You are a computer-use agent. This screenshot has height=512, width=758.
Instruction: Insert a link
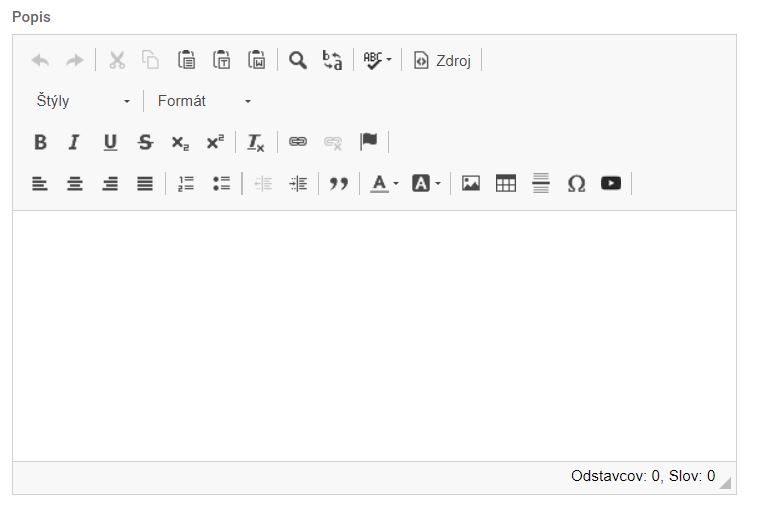(x=298, y=142)
